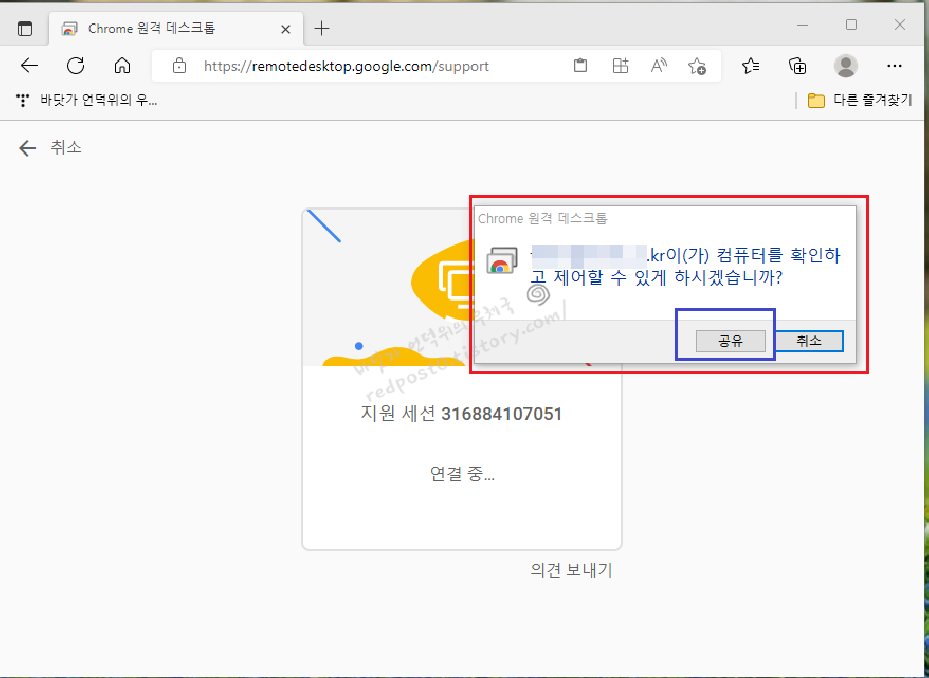Open the browser settings ellipsis menu
The height and width of the screenshot is (678, 929).
point(894,66)
